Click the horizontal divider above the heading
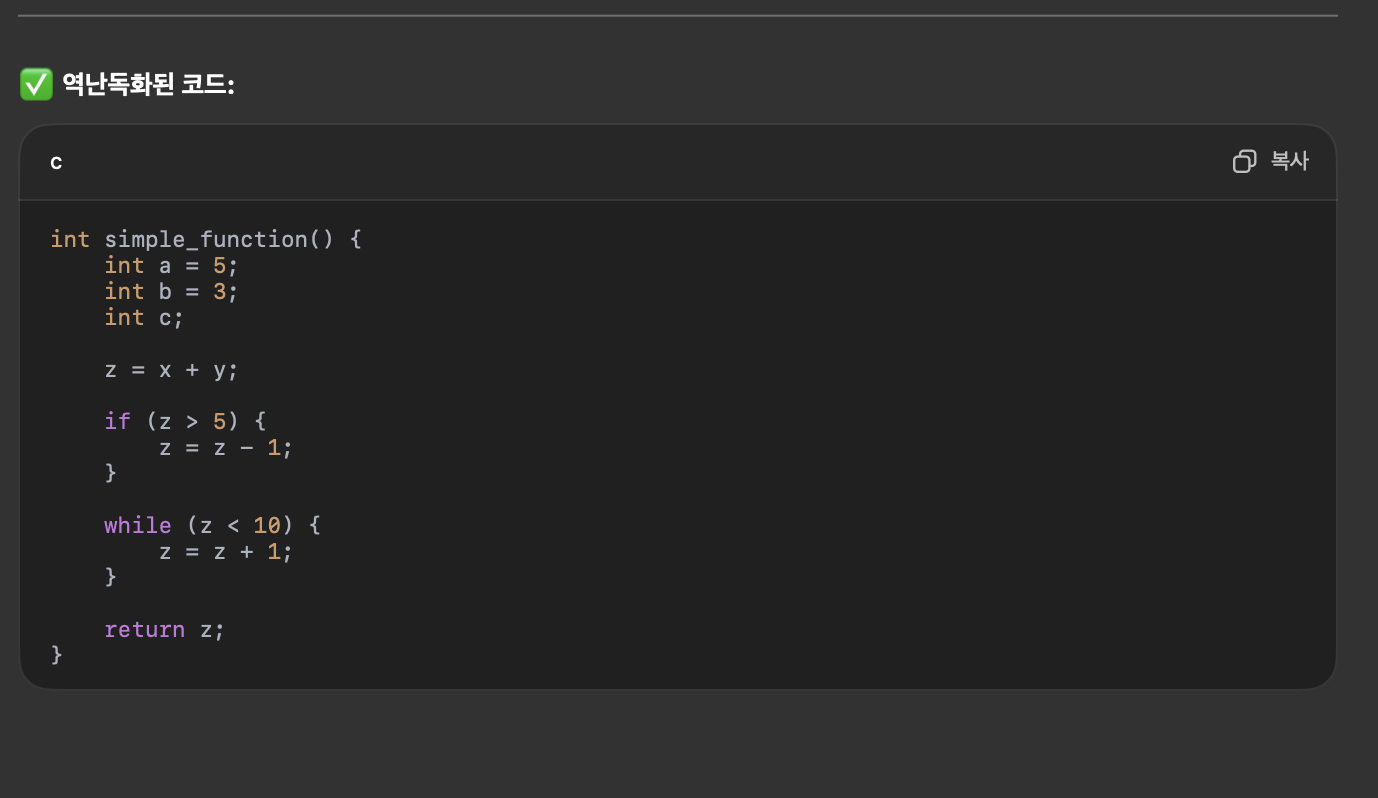The height and width of the screenshot is (798, 1378). click(x=677, y=16)
